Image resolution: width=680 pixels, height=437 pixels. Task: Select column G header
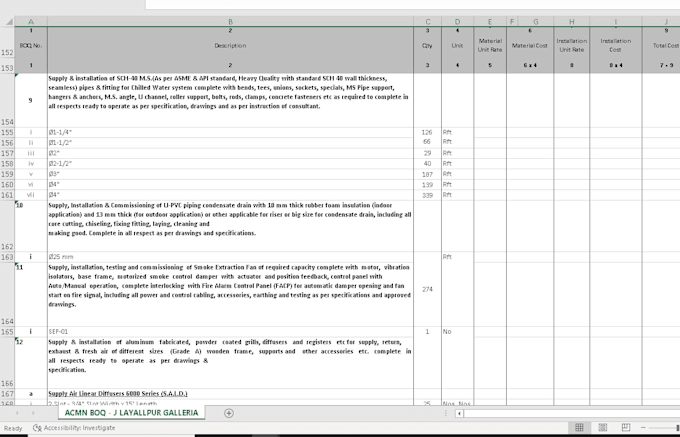(536, 22)
